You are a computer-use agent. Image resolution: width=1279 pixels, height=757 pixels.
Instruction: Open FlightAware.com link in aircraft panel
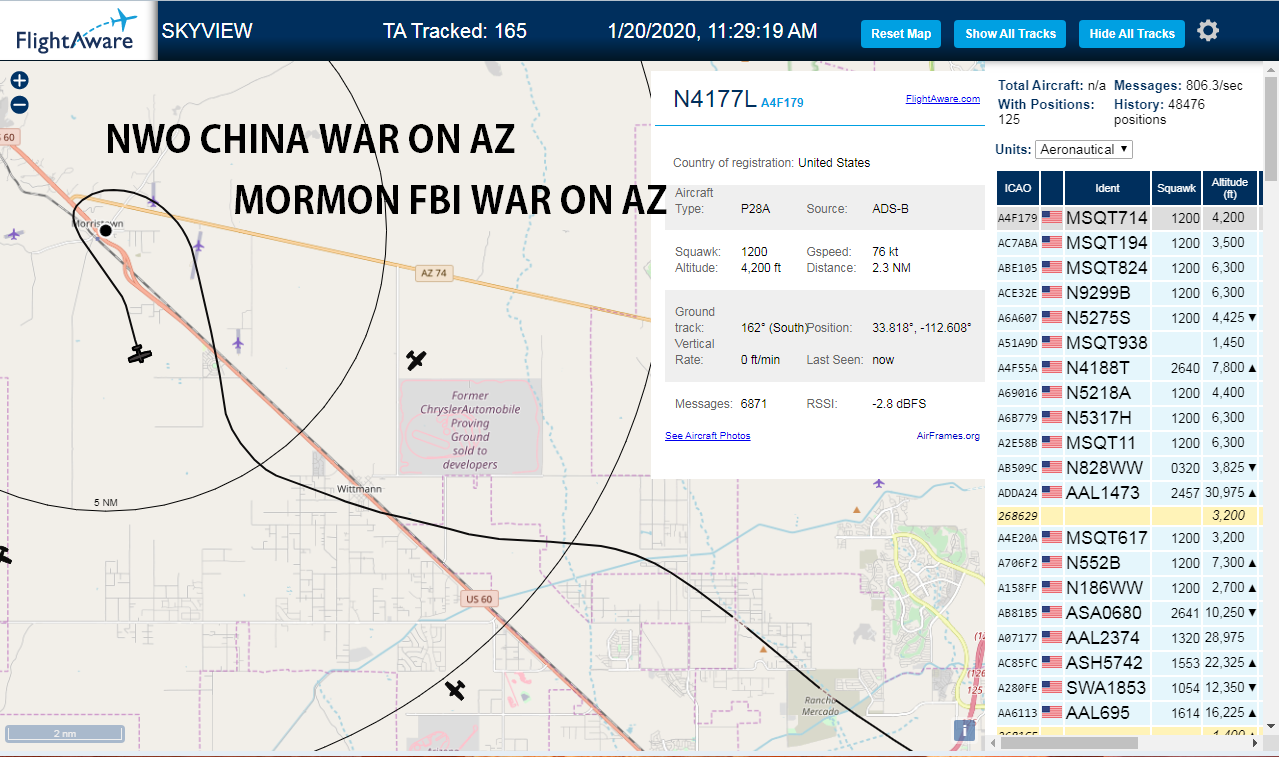[943, 99]
